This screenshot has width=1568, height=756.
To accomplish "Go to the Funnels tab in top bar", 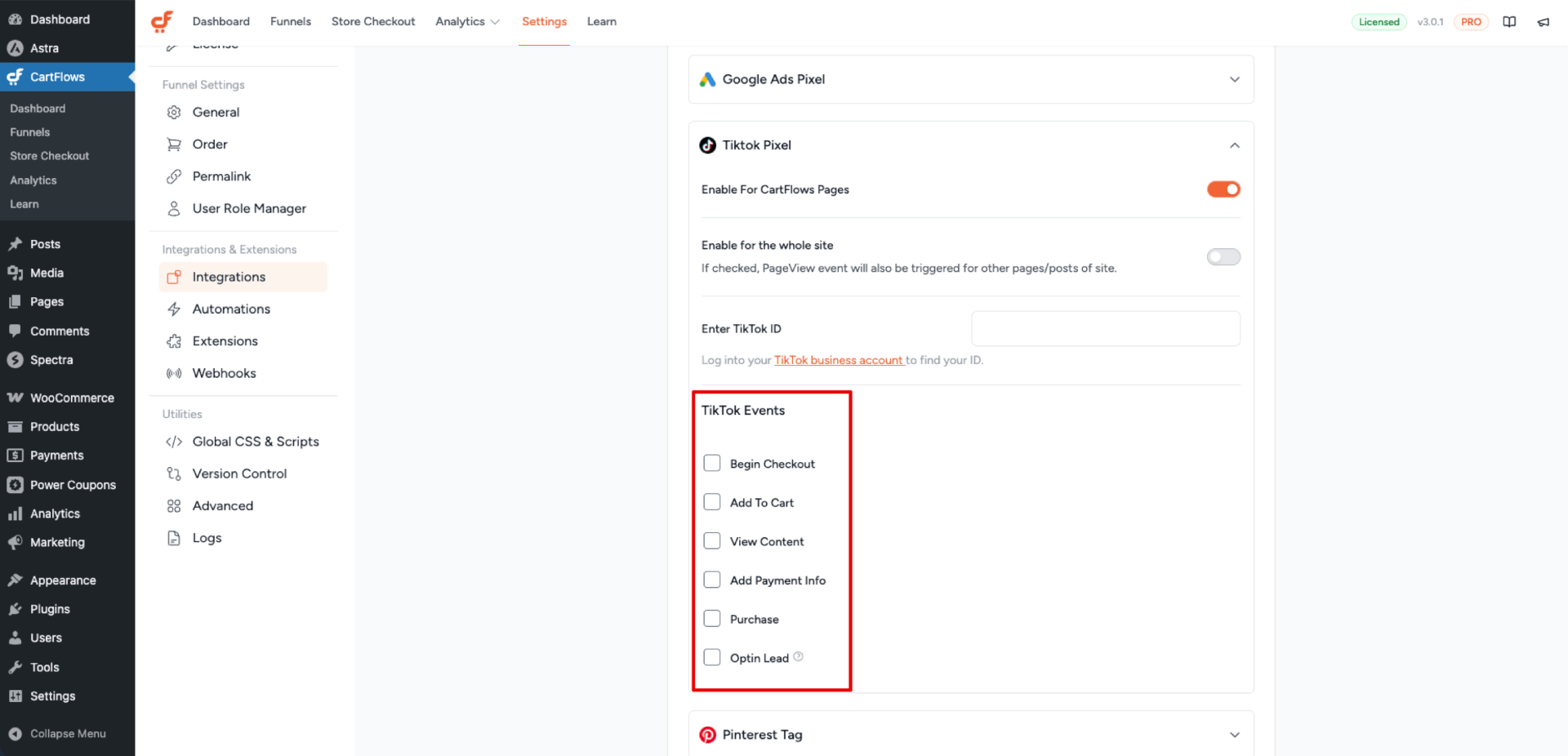I will (291, 21).
